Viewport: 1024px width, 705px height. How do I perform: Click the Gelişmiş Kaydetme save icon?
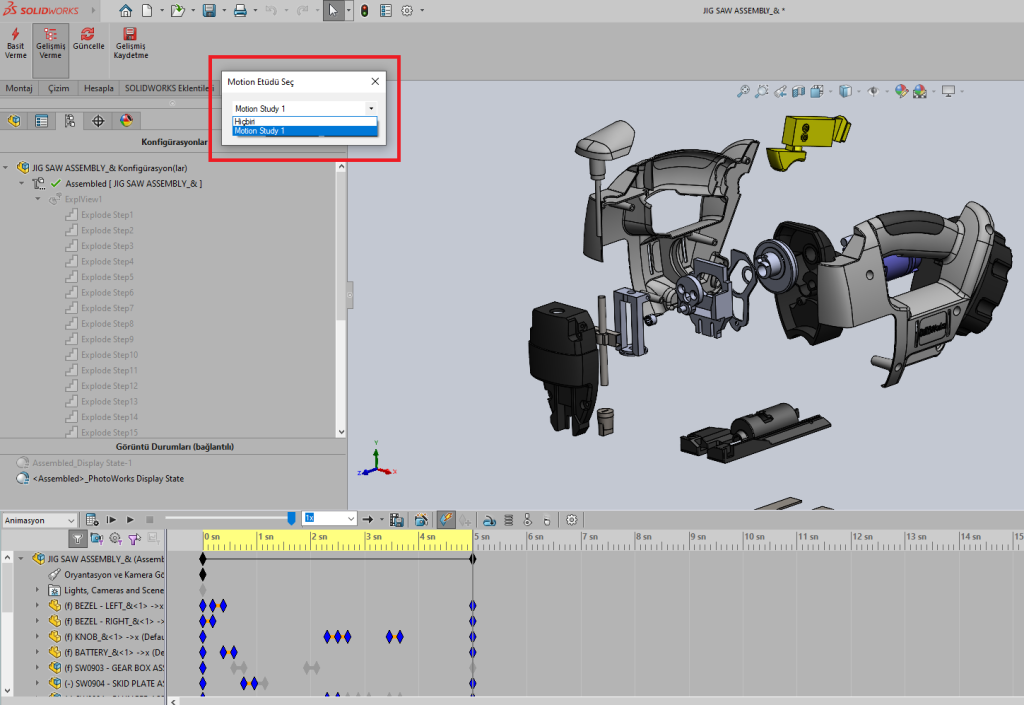coord(130,33)
